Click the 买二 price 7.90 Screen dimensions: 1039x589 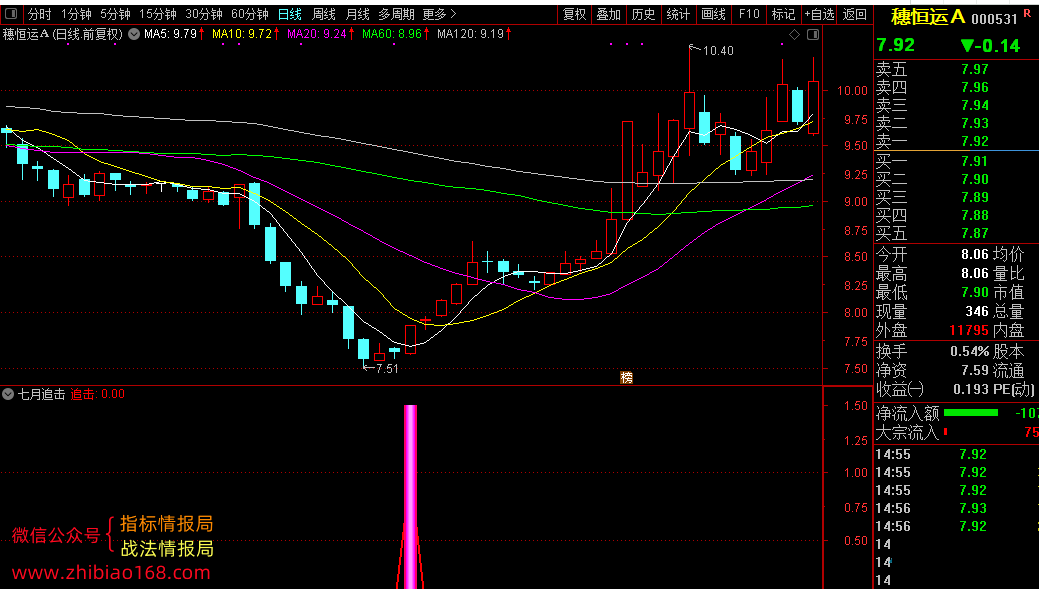coord(975,179)
